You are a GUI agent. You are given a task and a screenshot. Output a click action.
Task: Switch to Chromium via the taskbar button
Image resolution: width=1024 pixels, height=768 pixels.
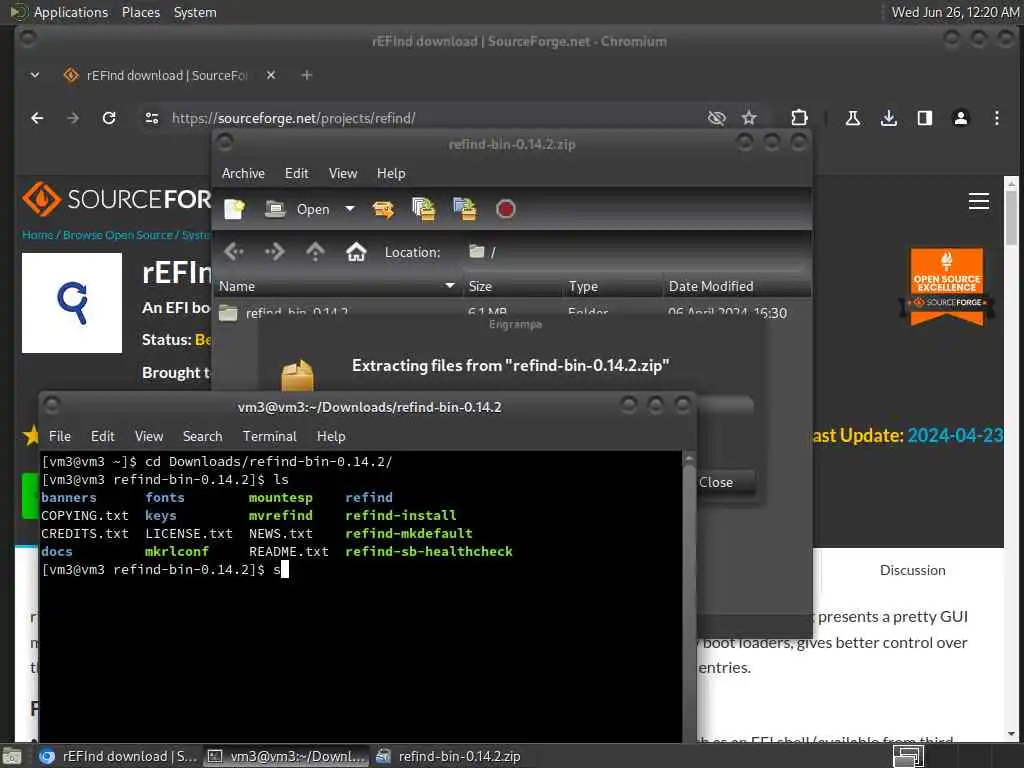118,756
